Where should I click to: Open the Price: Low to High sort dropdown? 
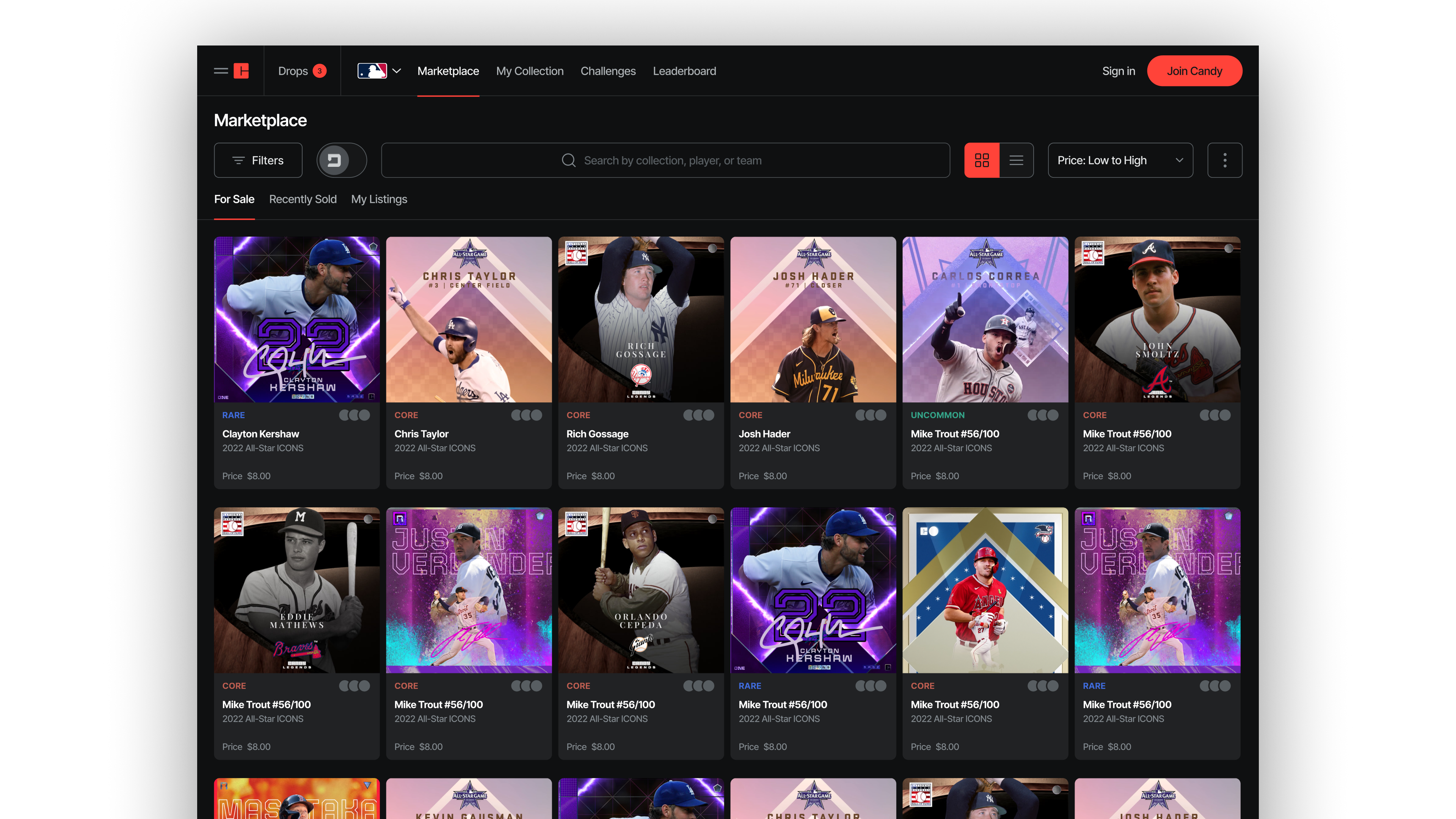pos(1120,160)
